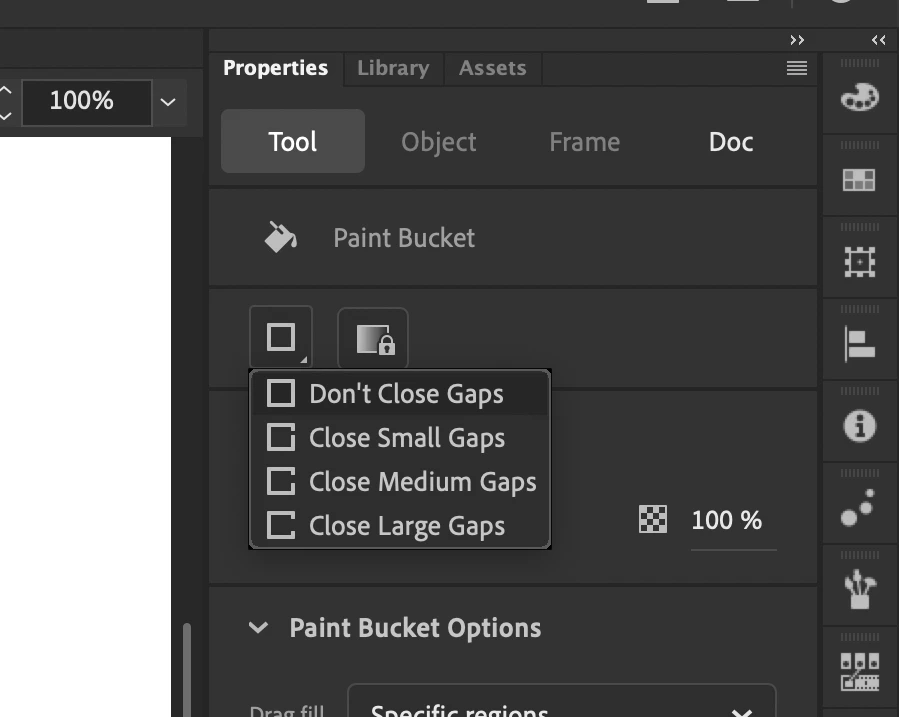This screenshot has height=717, width=899.
Task: Switch to the Library tab
Action: 393,68
